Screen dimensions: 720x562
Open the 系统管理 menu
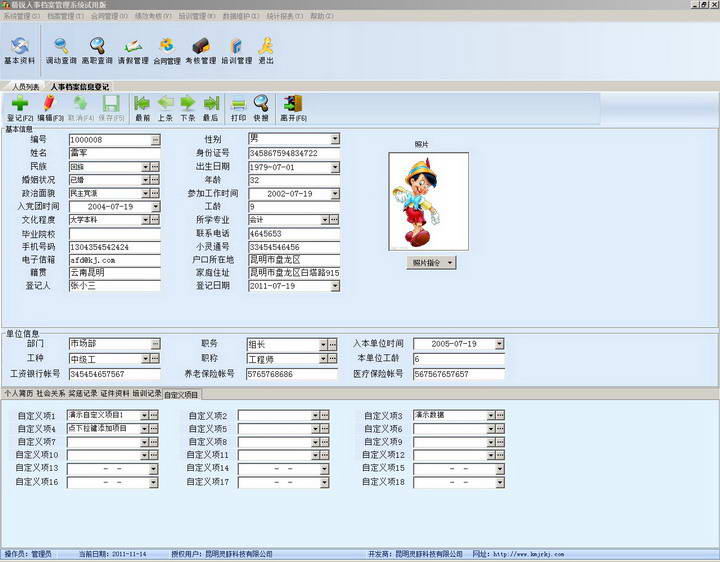[22, 16]
